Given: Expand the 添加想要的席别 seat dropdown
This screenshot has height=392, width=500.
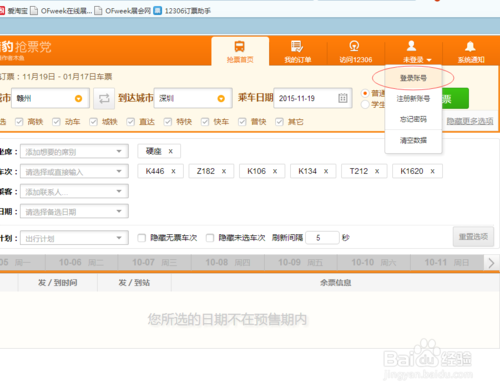Looking at the screenshot, I should (74, 152).
